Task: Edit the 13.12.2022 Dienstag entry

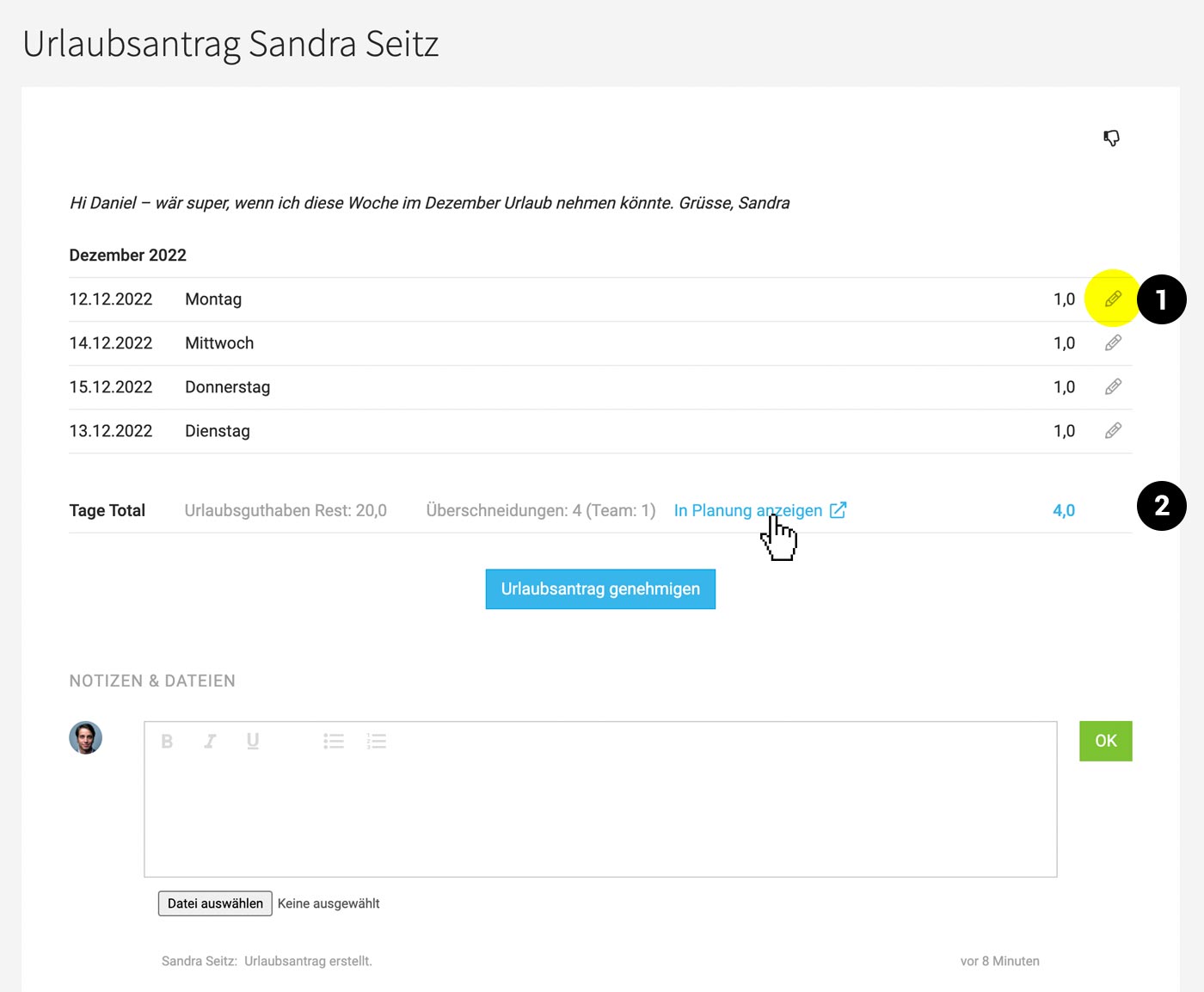Action: coord(1113,431)
